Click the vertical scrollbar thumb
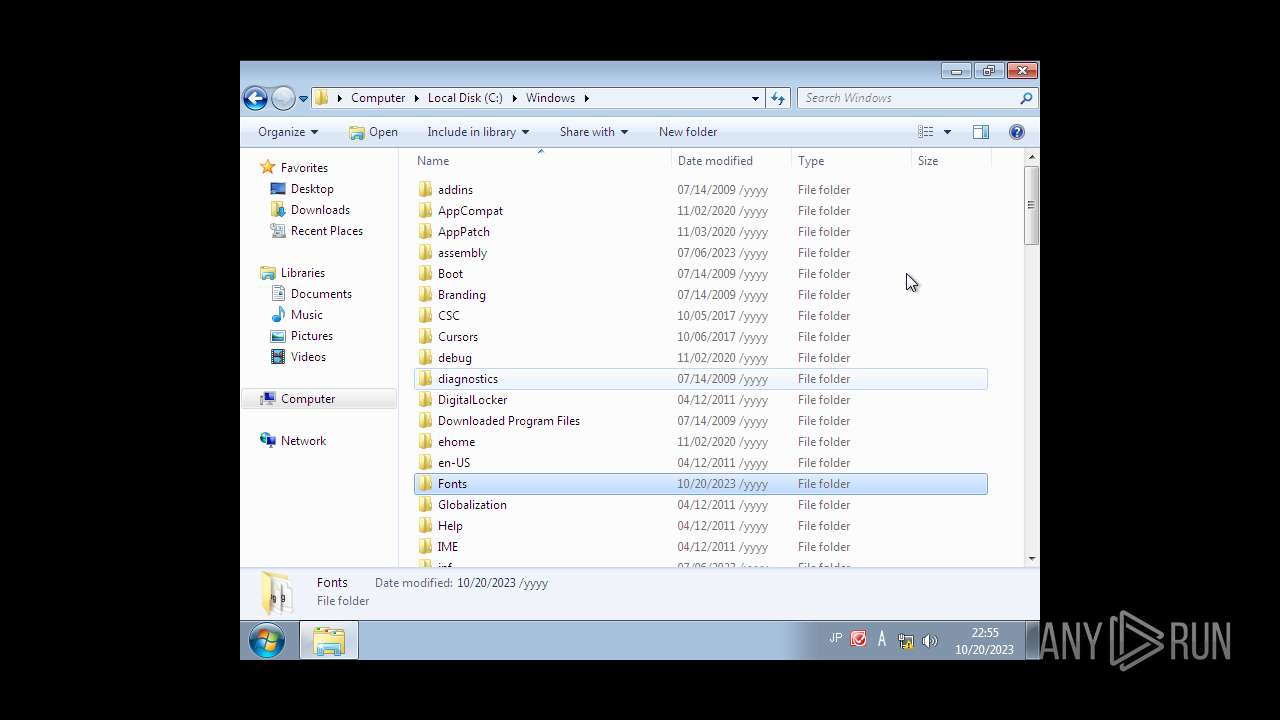Image resolution: width=1280 pixels, height=720 pixels. pyautogui.click(x=1031, y=205)
